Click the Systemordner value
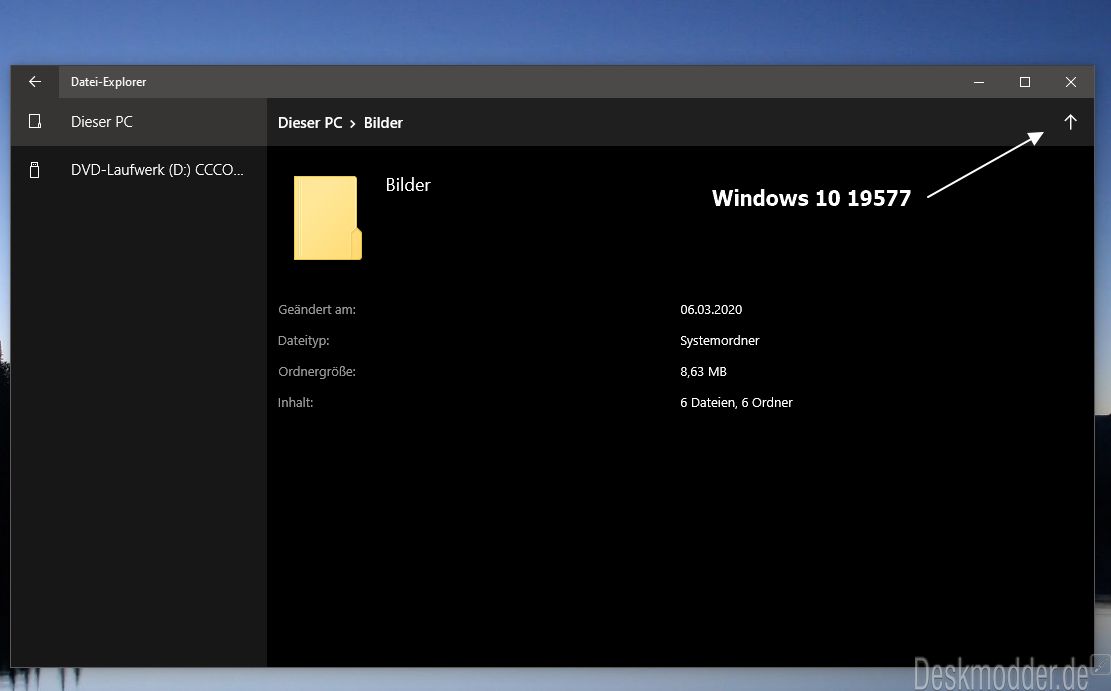 click(720, 341)
